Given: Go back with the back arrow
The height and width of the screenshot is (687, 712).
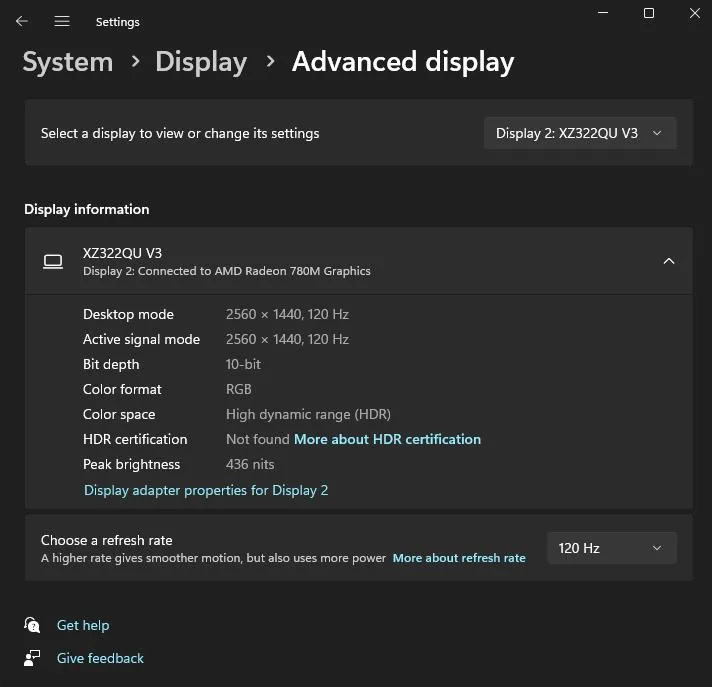Looking at the screenshot, I should pos(21,21).
